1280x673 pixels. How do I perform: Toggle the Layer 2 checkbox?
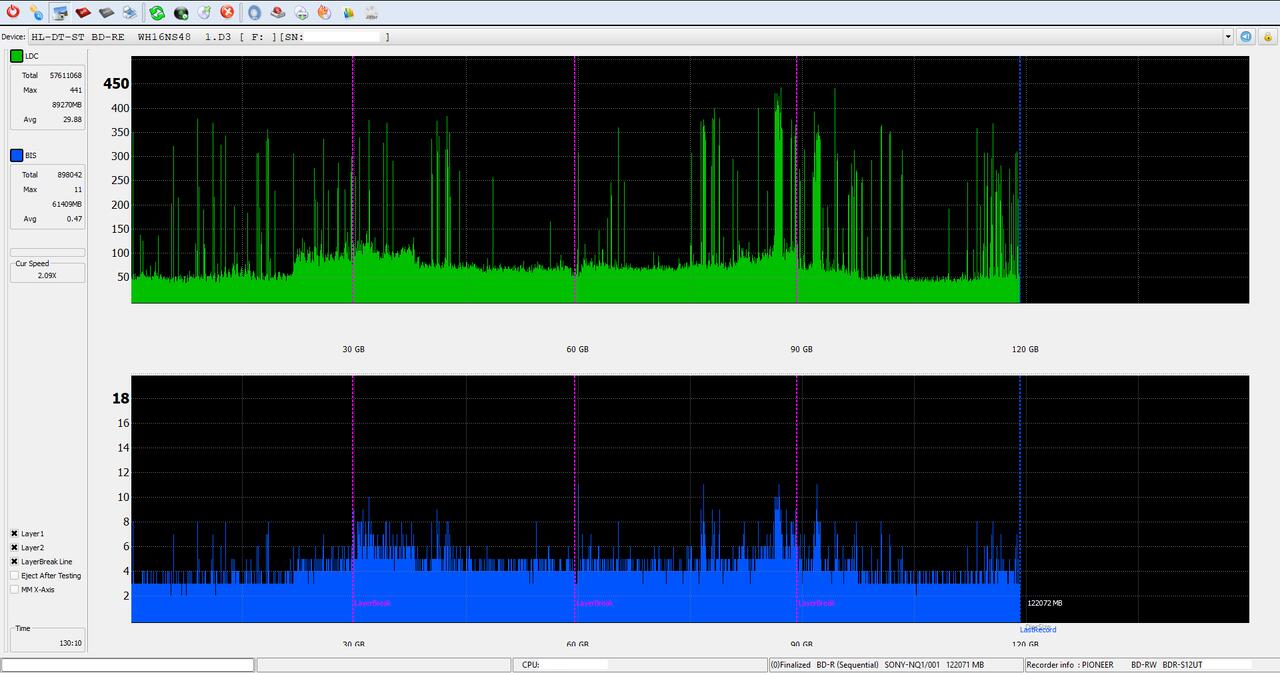(x=15, y=548)
